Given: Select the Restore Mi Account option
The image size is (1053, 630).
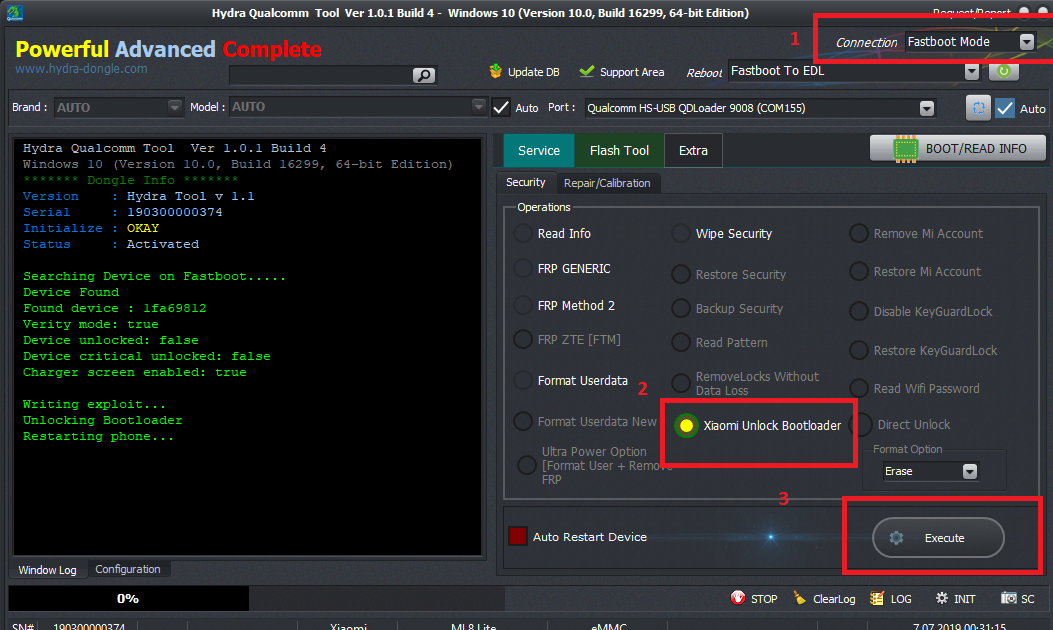Looking at the screenshot, I should click(x=859, y=271).
